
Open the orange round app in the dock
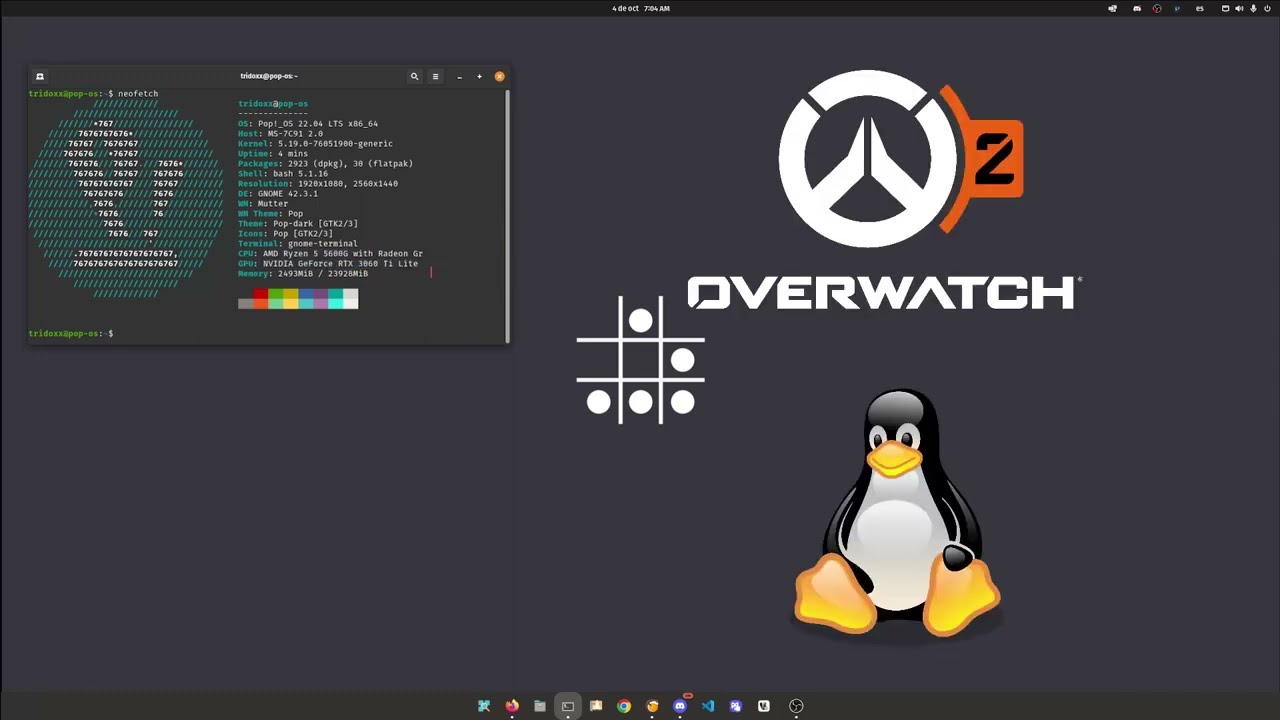coord(652,706)
